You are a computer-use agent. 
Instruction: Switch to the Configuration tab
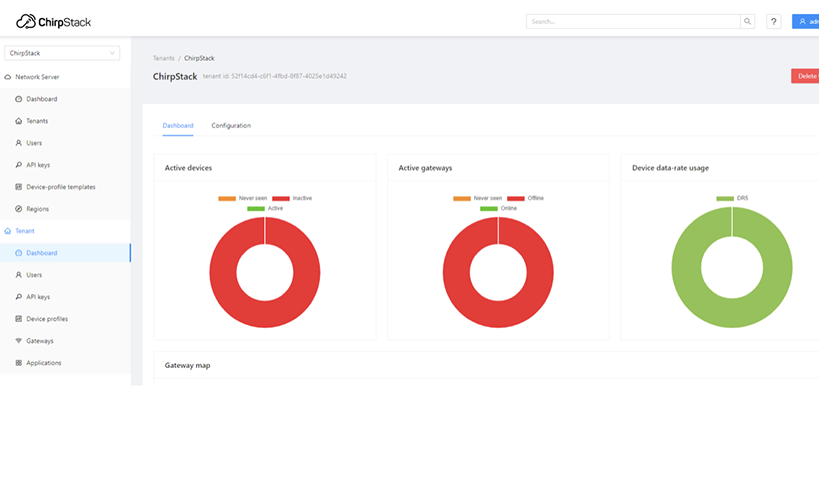pos(231,126)
